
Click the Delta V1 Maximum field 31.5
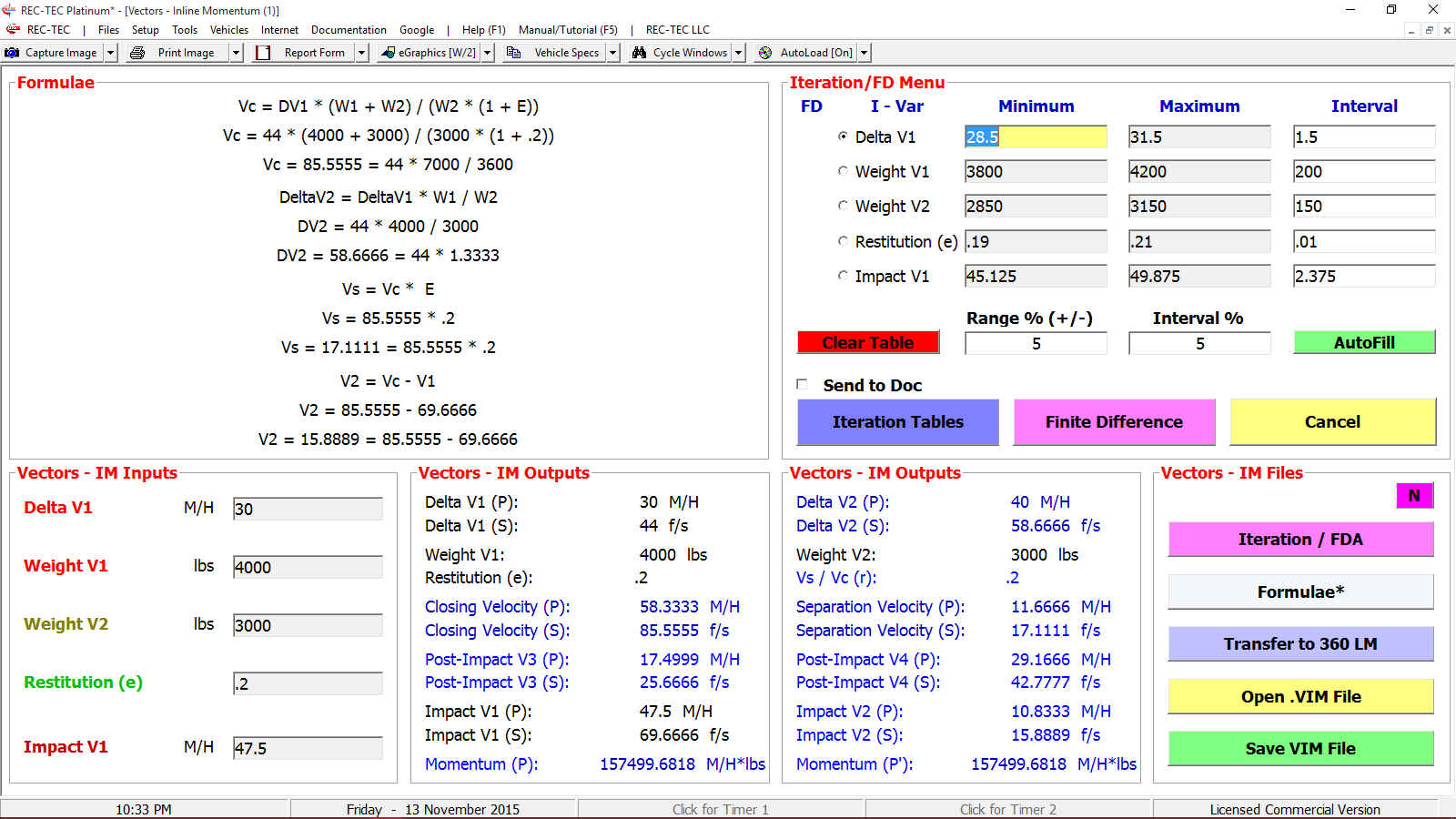[x=1199, y=136]
